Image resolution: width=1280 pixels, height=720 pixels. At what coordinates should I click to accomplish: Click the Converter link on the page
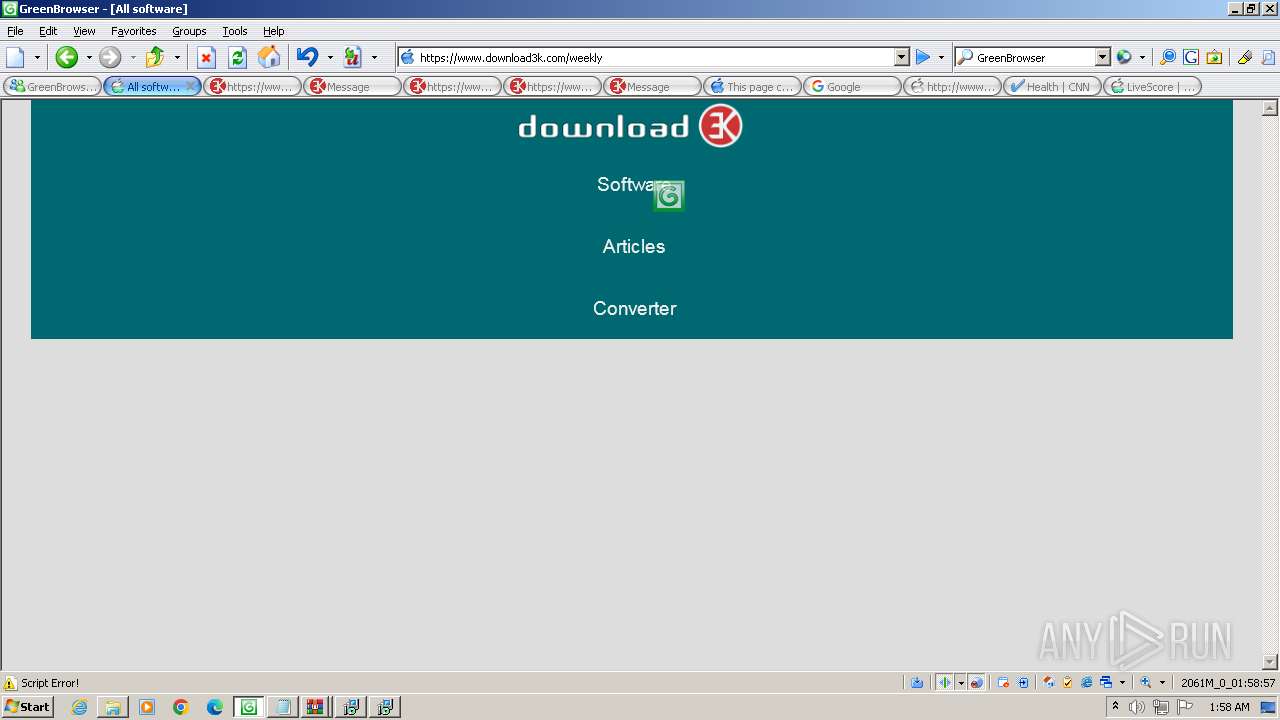pyautogui.click(x=635, y=308)
